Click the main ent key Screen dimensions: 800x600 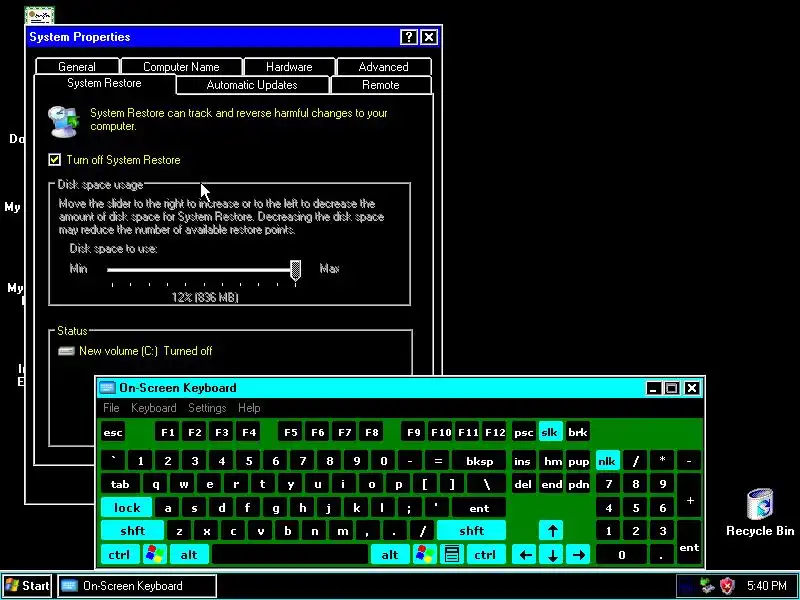point(479,508)
